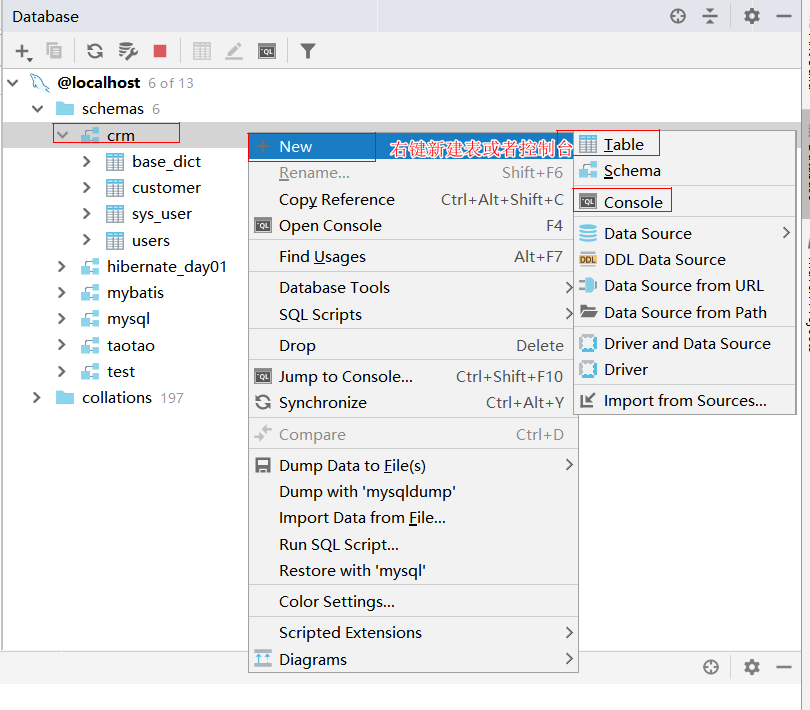Viewport: 810px width, 710px height.
Task: Collapse the schemas folder
Action: [38, 109]
